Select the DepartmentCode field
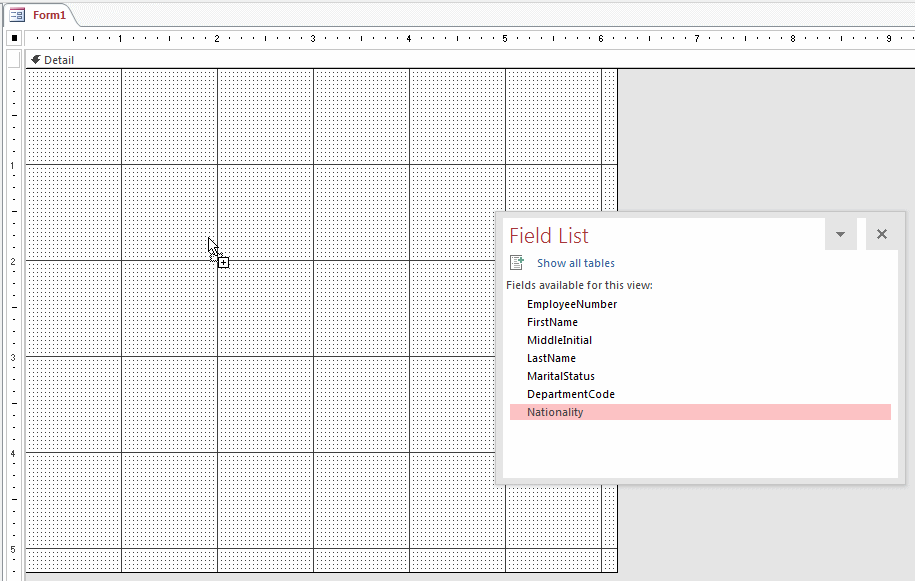Image resolution: width=915 pixels, height=581 pixels. click(700, 394)
